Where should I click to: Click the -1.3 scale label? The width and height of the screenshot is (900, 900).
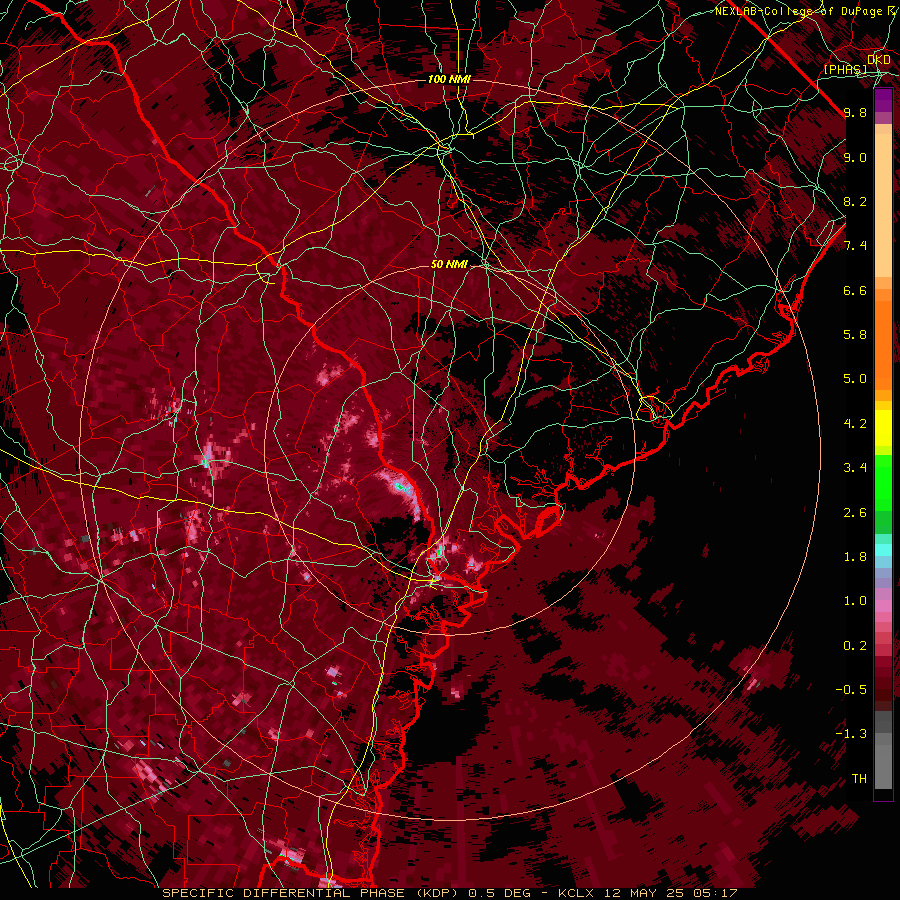(851, 734)
